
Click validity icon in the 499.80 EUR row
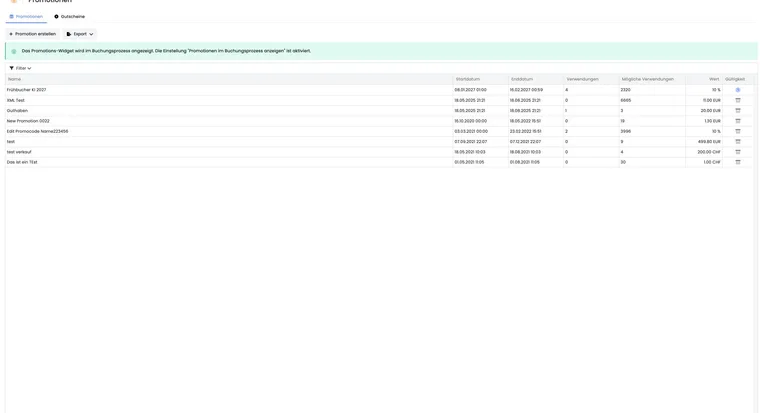tap(738, 142)
